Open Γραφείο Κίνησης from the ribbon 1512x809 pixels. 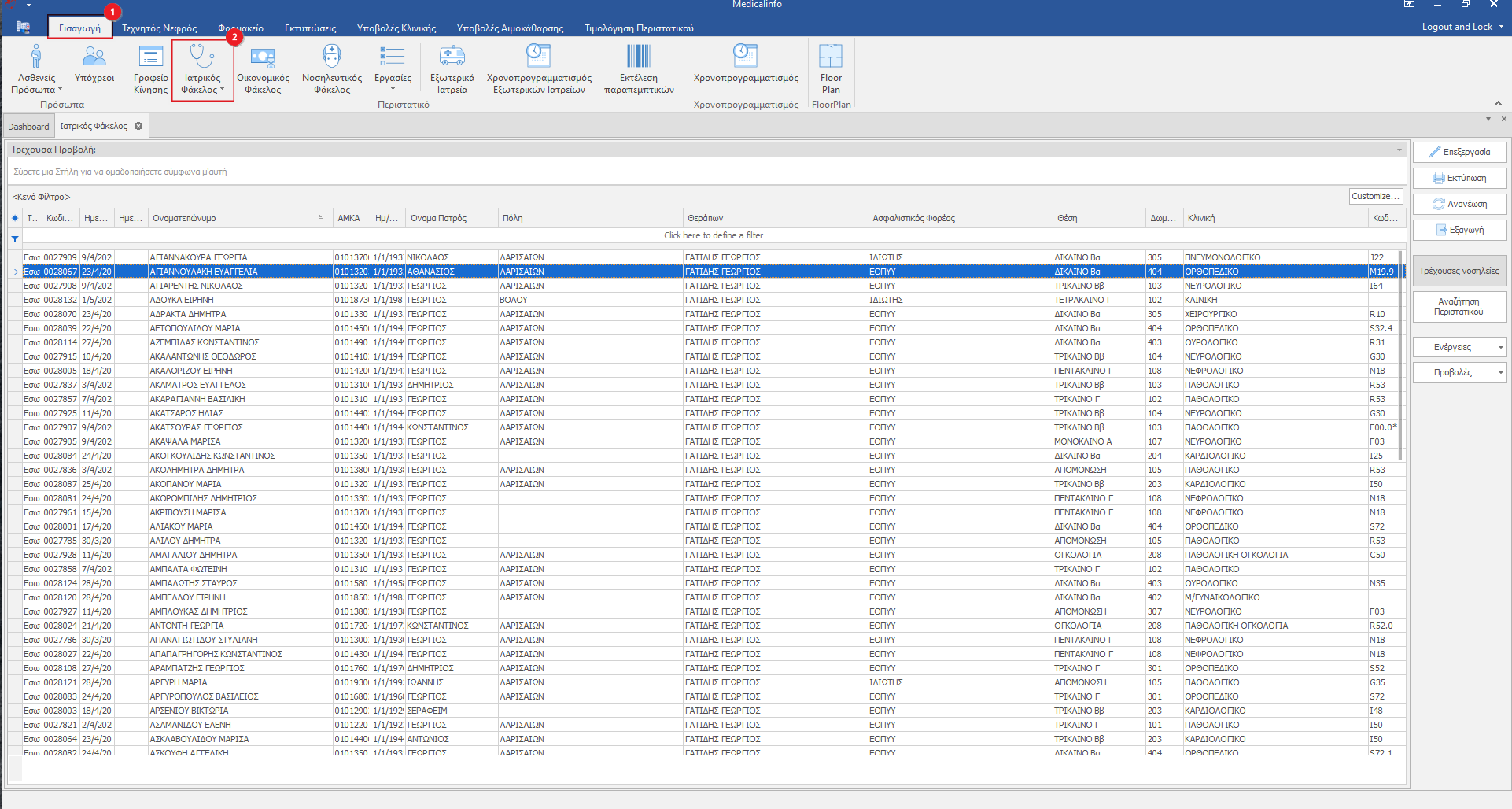coord(150,68)
